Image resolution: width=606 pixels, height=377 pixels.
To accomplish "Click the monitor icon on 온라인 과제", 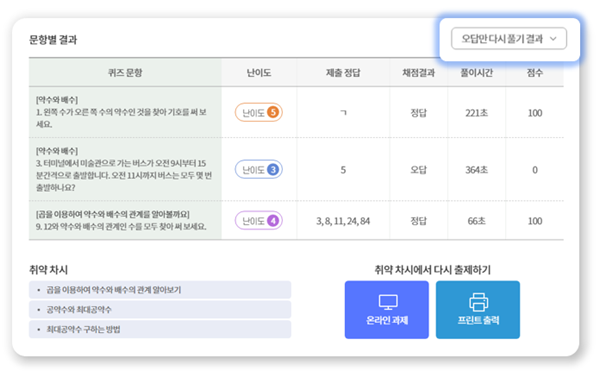I will 388,302.
